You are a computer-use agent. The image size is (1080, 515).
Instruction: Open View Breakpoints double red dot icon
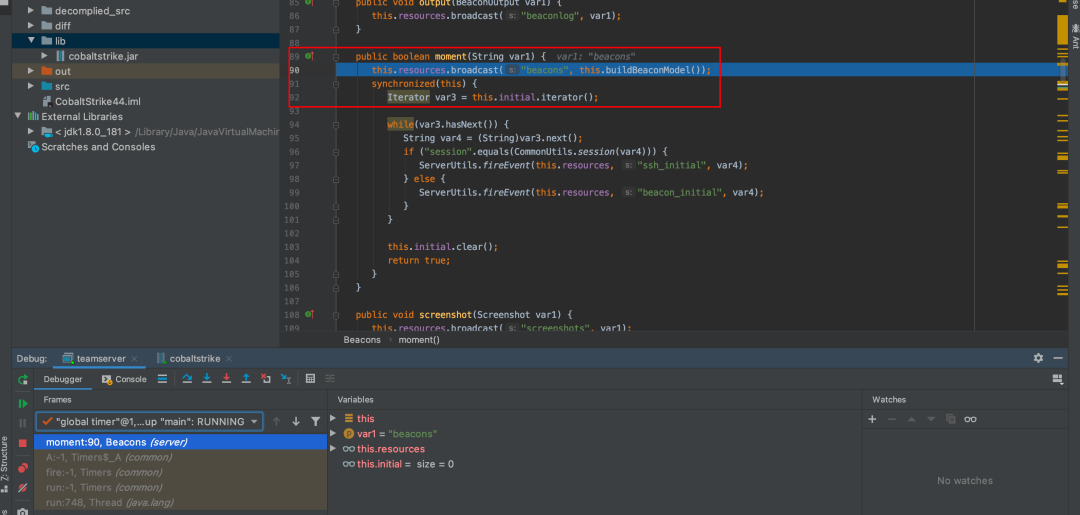(23, 468)
